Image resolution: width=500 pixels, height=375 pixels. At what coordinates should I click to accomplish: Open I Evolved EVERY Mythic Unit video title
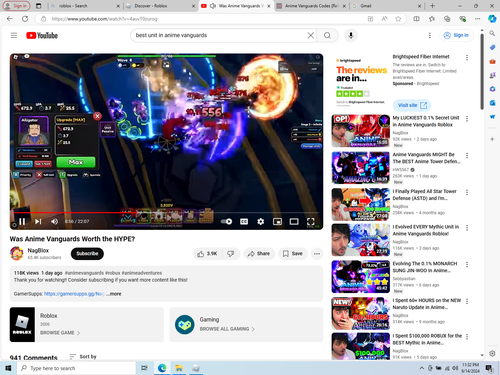coord(426,230)
